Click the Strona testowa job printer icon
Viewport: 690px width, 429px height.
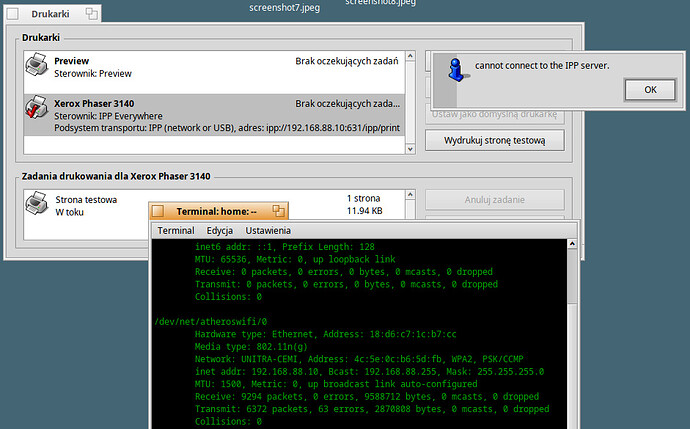[37, 203]
